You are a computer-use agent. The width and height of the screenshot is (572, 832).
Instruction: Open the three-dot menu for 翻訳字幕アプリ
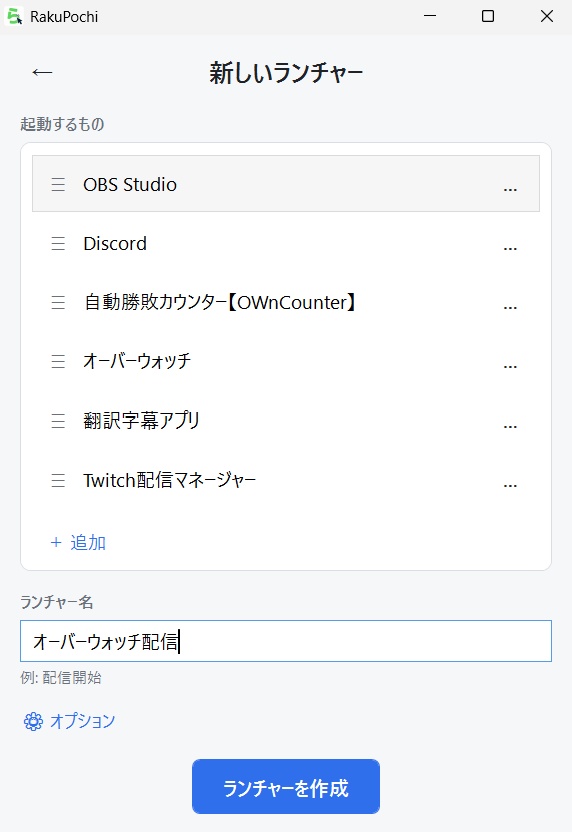point(510,426)
